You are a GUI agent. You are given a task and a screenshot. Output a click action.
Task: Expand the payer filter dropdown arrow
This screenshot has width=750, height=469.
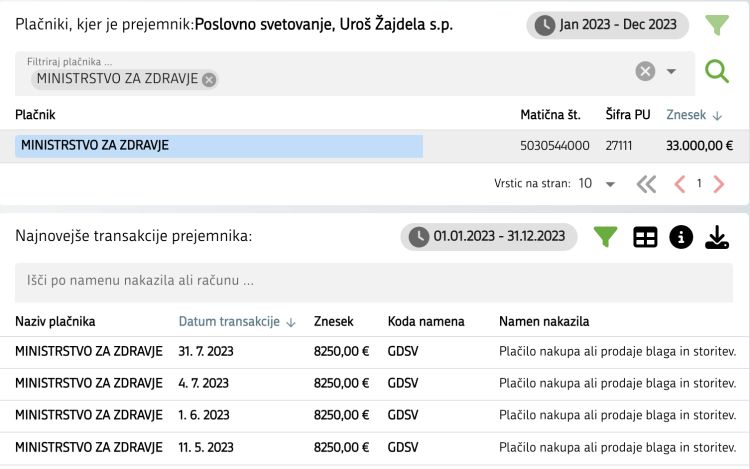point(671,72)
